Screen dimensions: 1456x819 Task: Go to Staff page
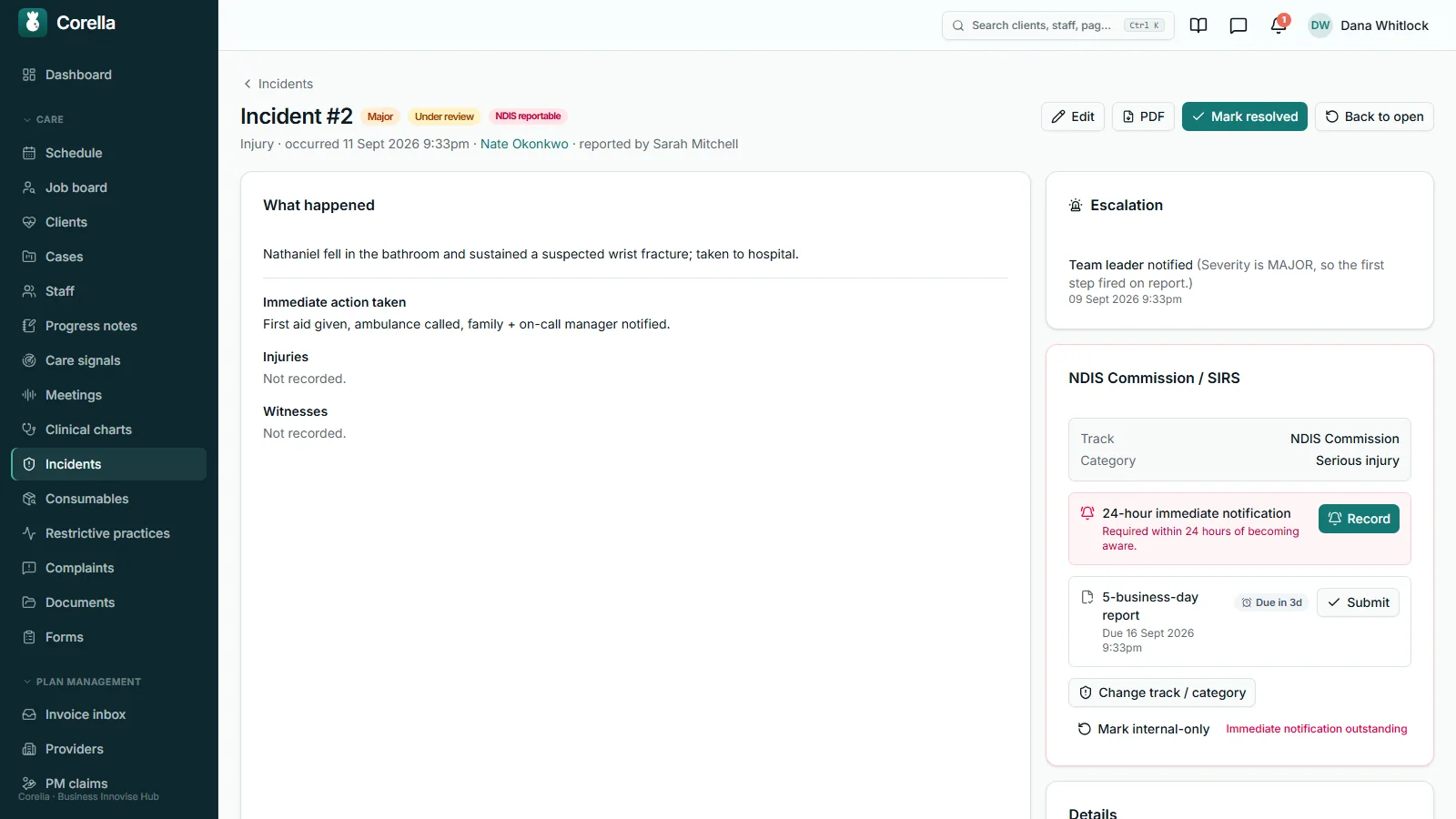coord(109,291)
